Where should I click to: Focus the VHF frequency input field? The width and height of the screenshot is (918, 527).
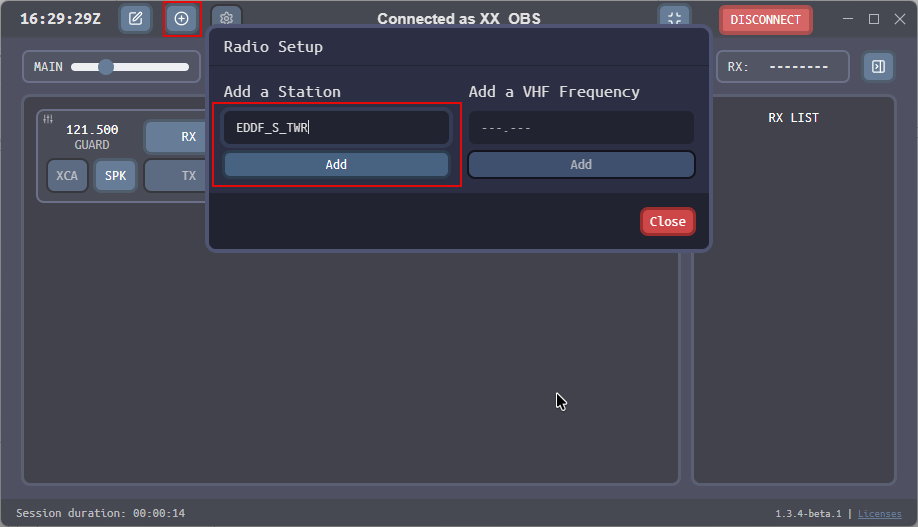point(581,128)
